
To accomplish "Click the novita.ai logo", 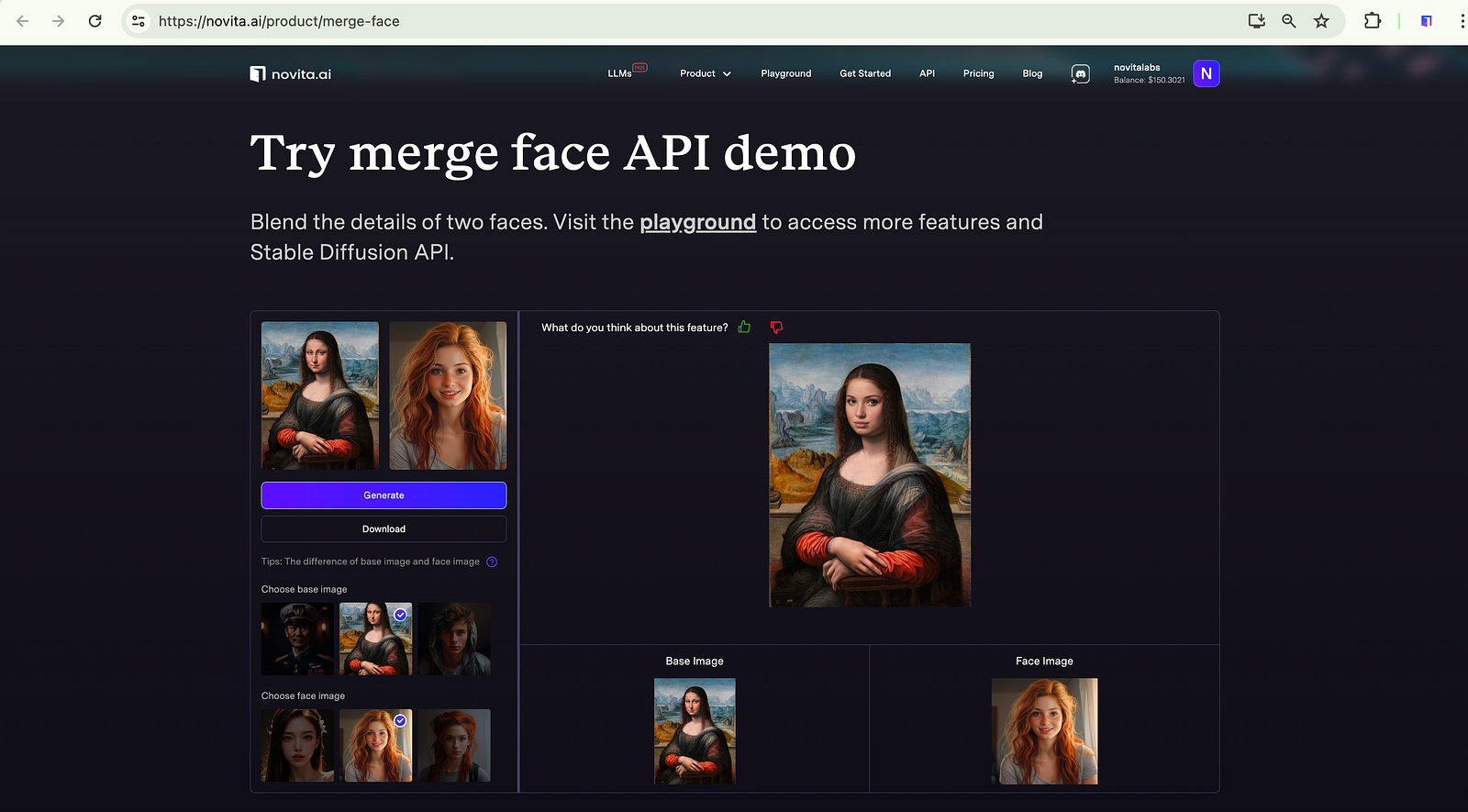I will [291, 74].
